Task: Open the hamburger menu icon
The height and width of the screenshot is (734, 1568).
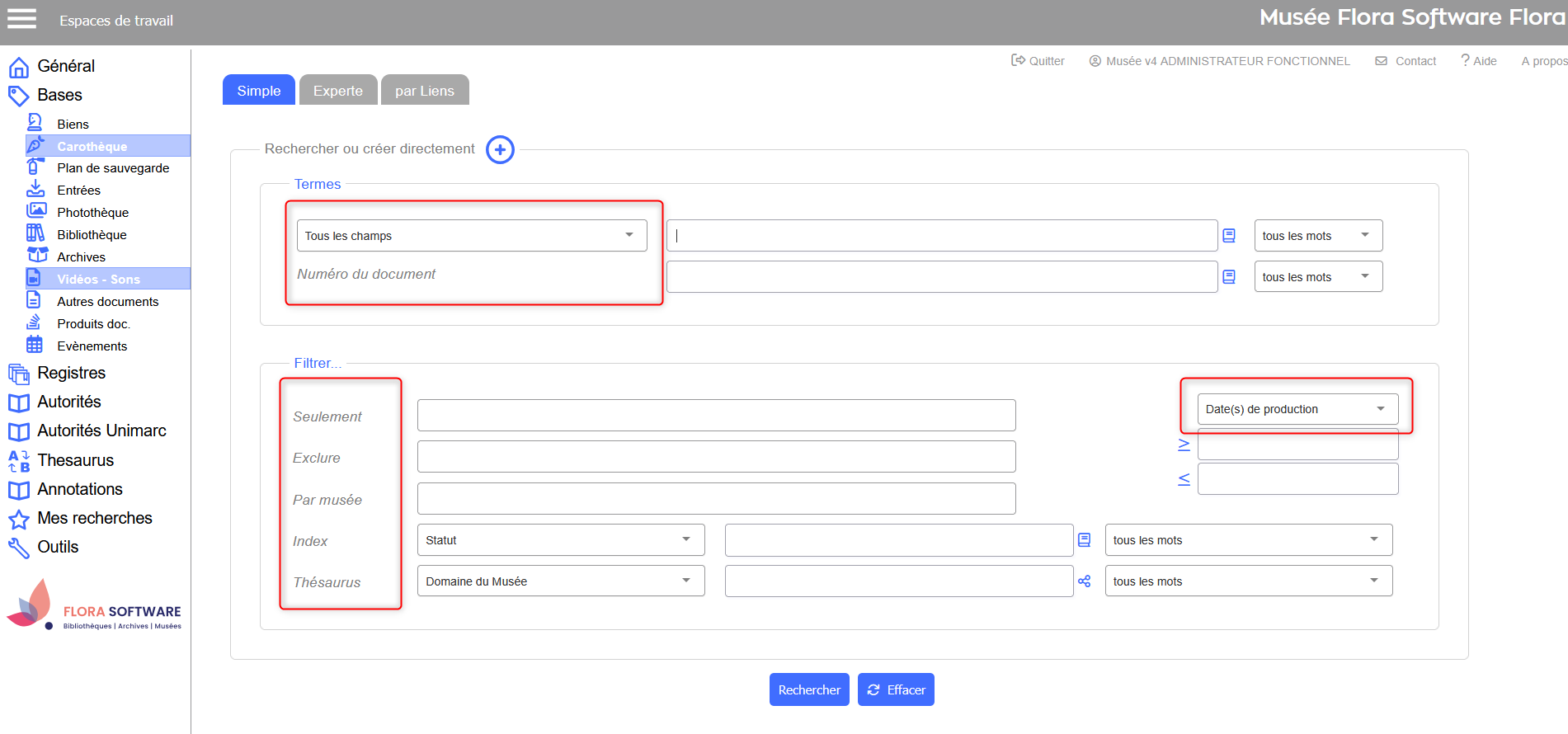Action: point(21,19)
